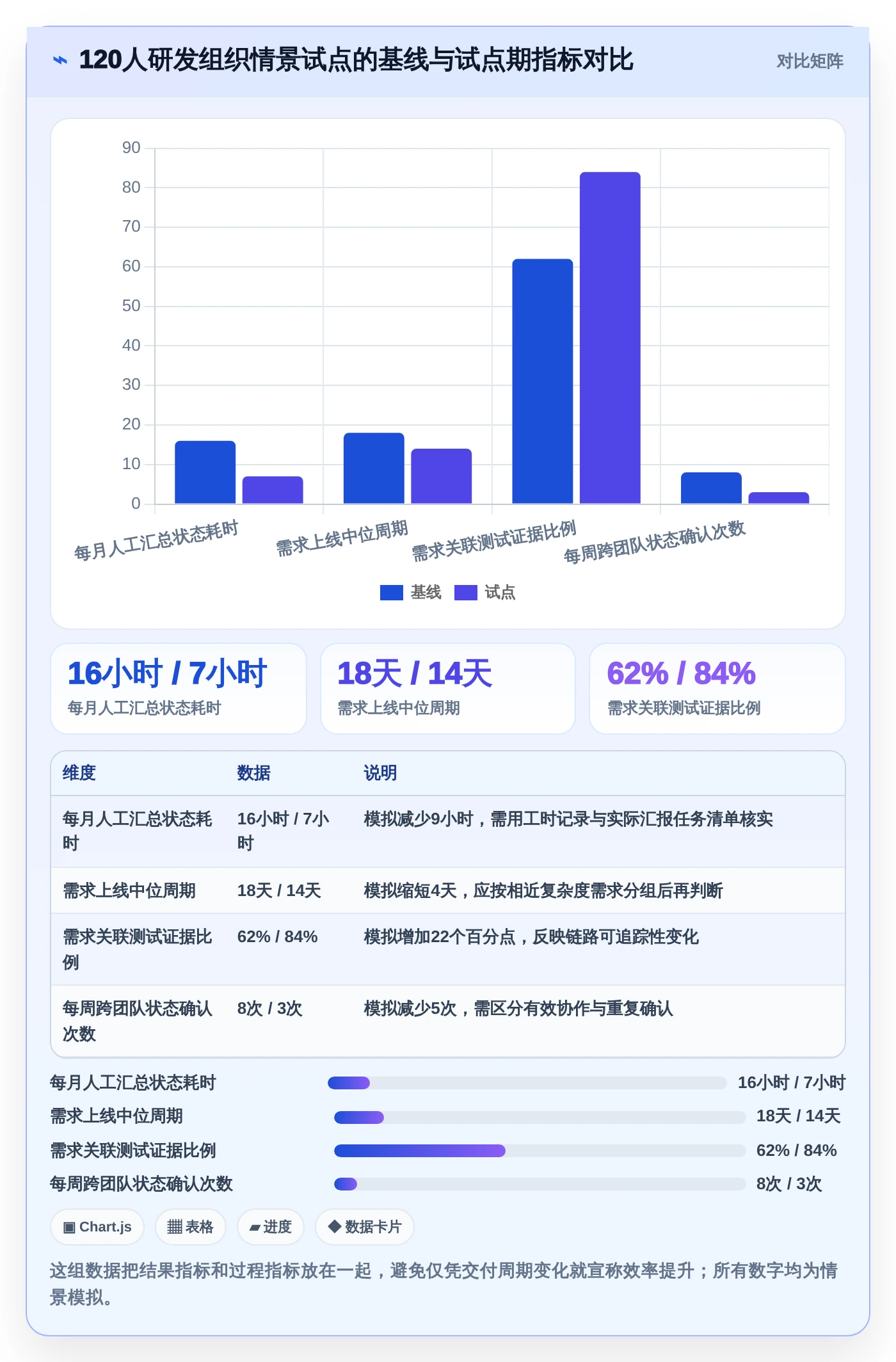Click the square icon in Chart.js tag
Image resolution: width=896 pixels, height=1362 pixels.
pos(69,1228)
